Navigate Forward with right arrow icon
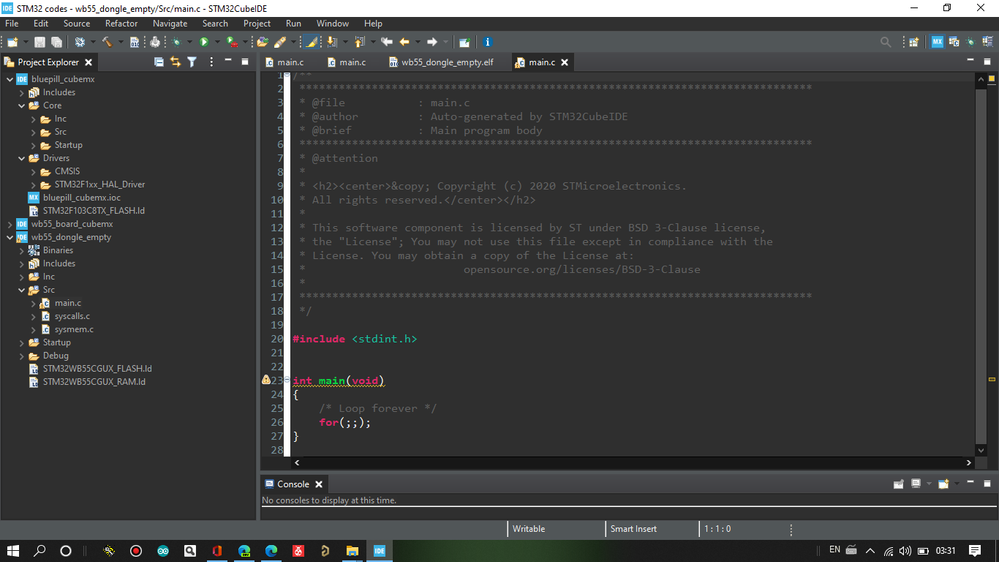The image size is (999, 562). [x=432, y=42]
